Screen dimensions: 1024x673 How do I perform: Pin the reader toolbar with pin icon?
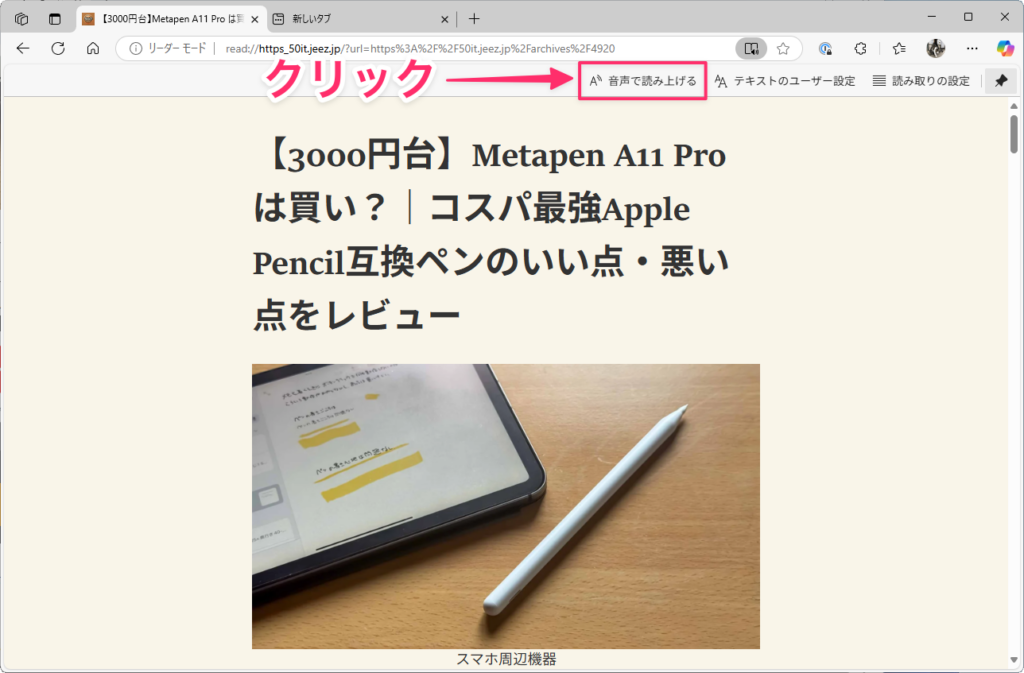(x=1001, y=81)
